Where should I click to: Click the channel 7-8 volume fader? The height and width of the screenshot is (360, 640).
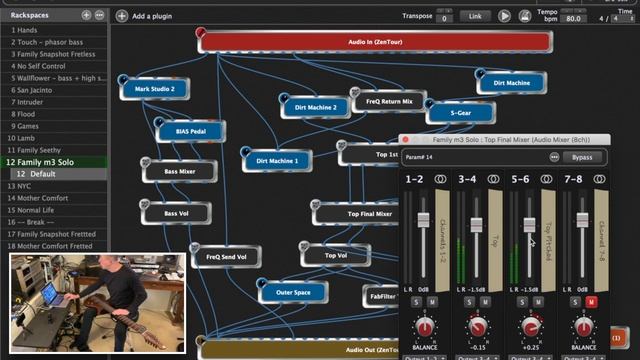pyautogui.click(x=582, y=220)
